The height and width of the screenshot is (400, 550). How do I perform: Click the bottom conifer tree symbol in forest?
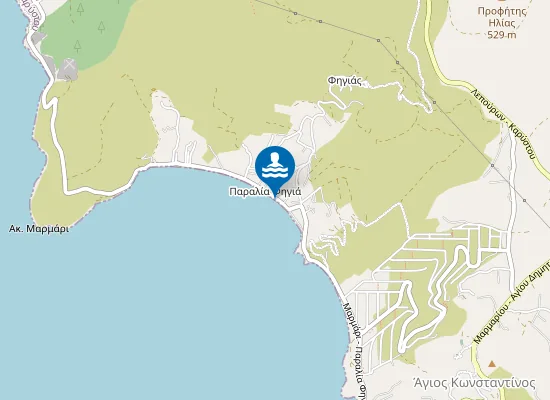(x=78, y=46)
